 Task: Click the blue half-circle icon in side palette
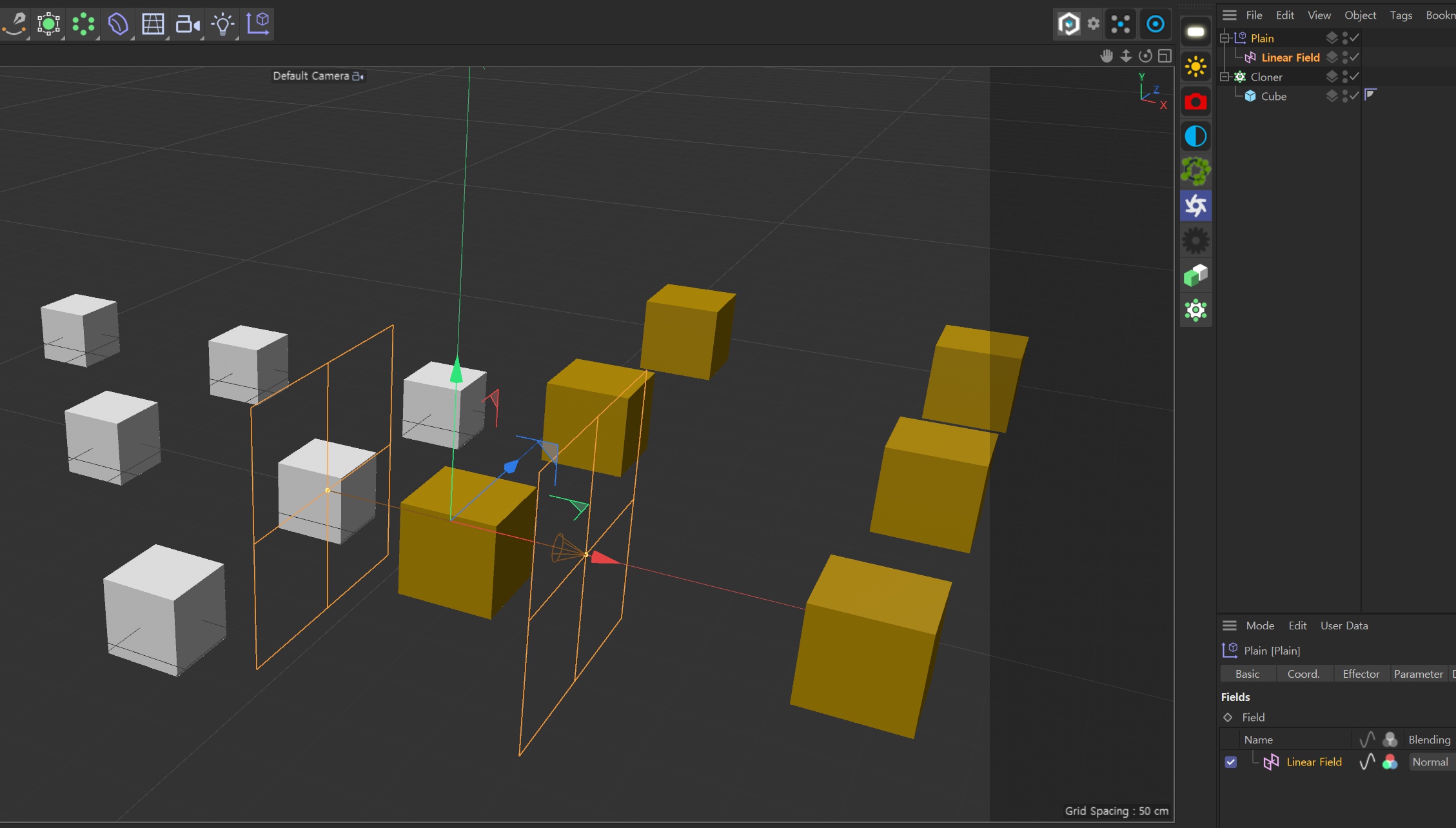[x=1195, y=136]
